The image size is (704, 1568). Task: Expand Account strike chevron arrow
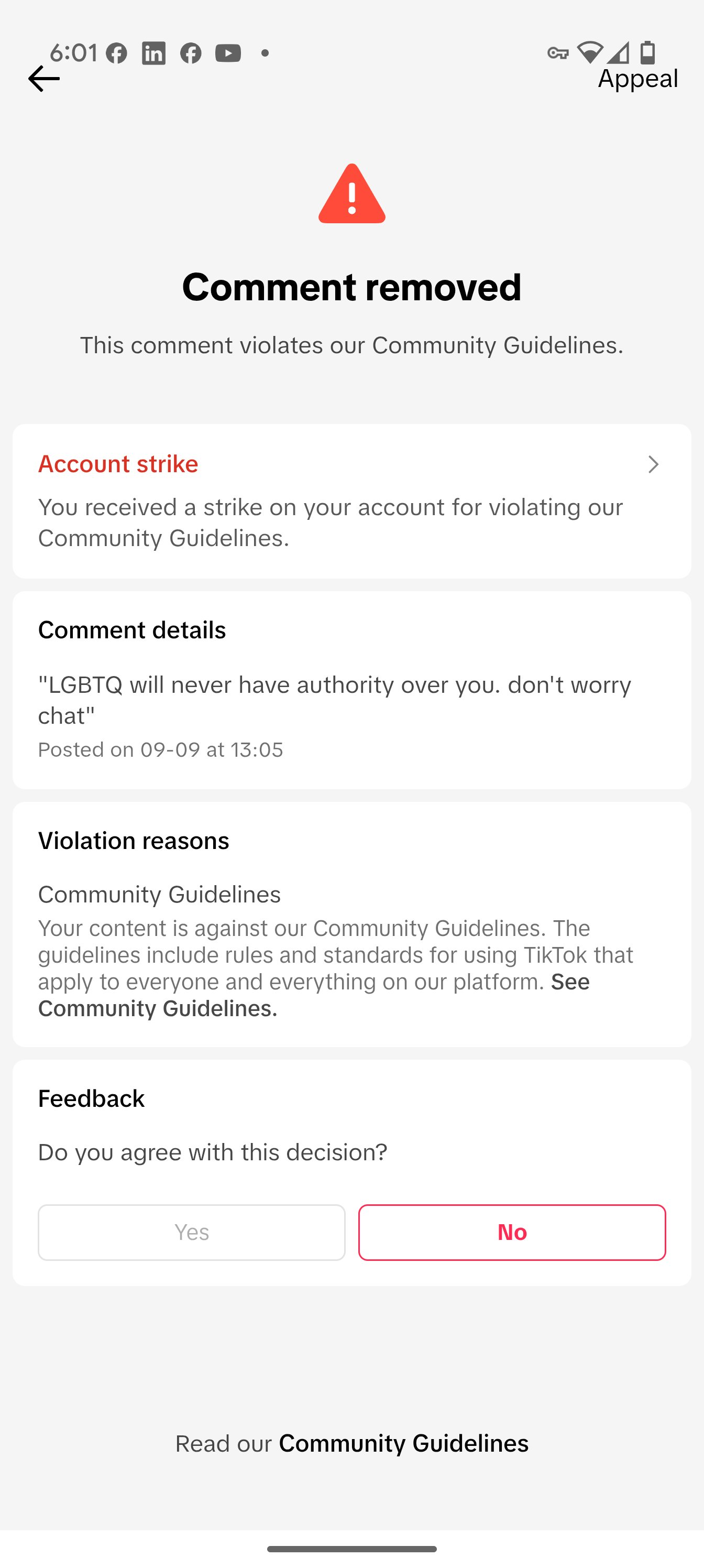click(x=653, y=464)
